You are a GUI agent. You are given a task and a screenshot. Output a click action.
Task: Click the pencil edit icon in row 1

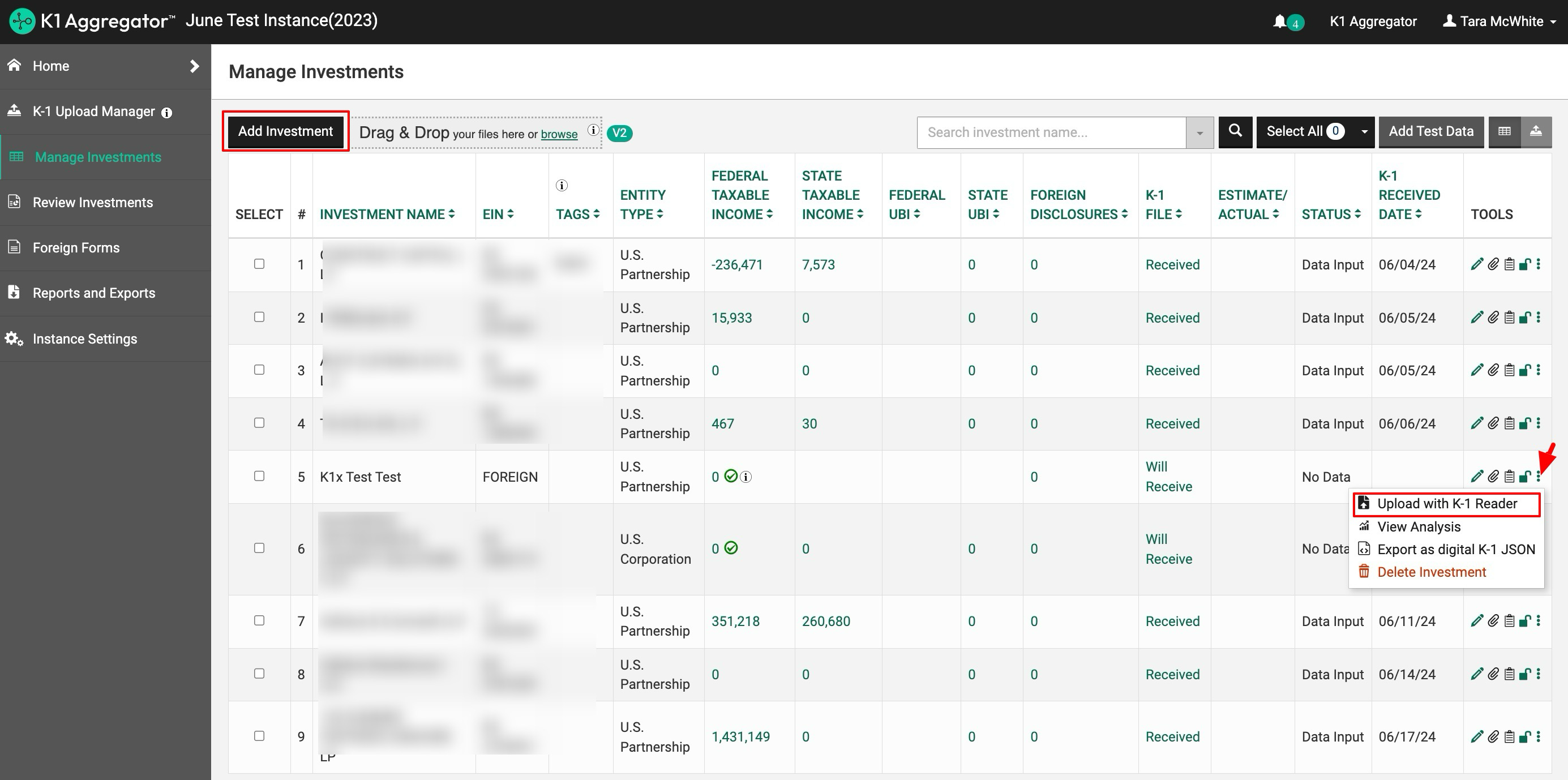1477,264
